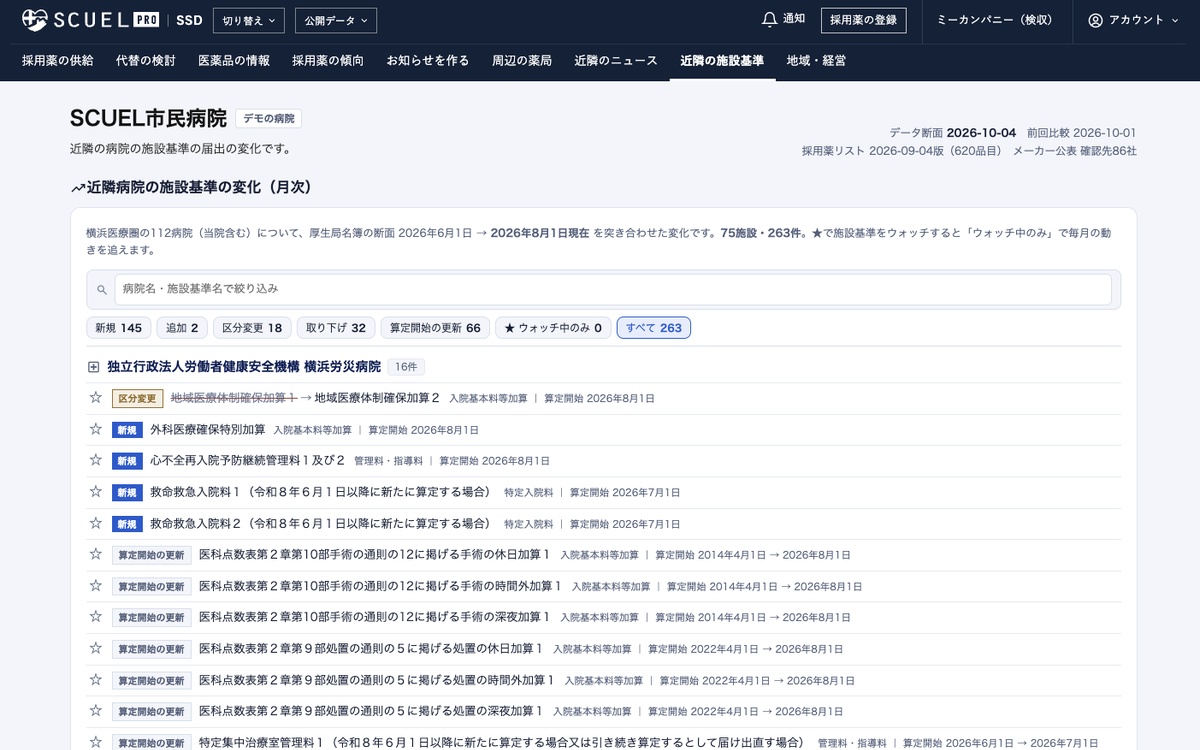Filter by 新規 145
The image size is (1200, 750).
pyautogui.click(x=119, y=328)
